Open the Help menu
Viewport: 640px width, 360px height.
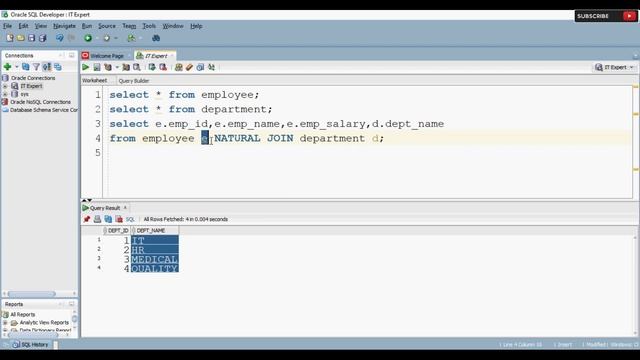pyautogui.click(x=196, y=26)
